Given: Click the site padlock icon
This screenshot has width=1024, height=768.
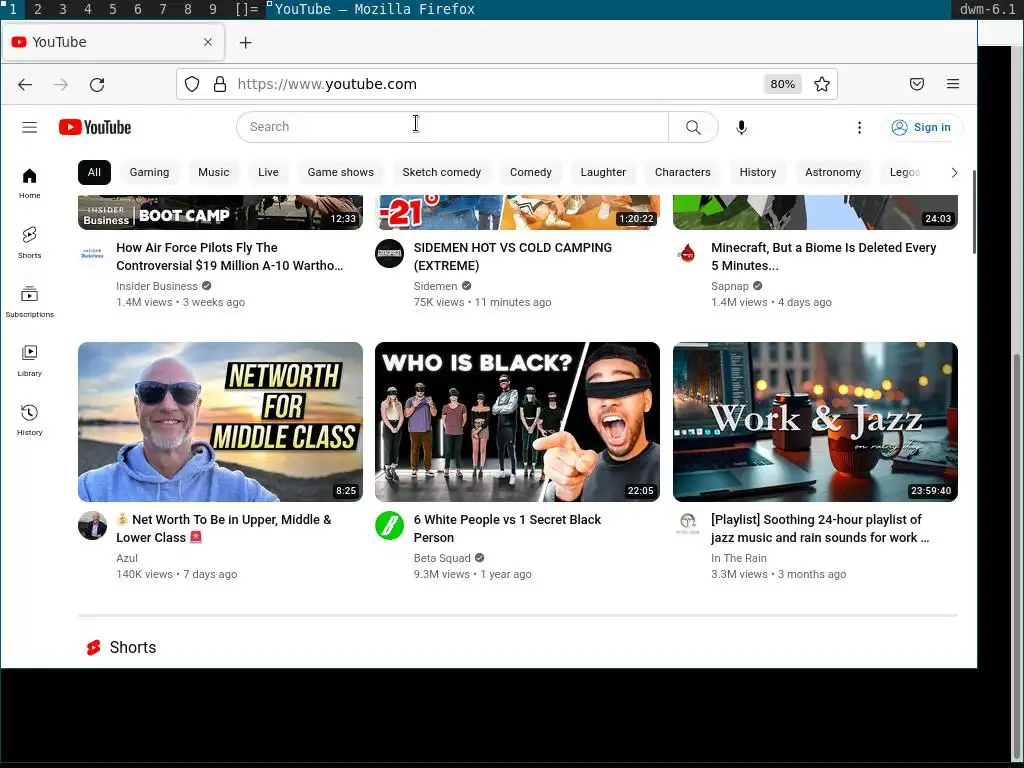Looking at the screenshot, I should tap(220, 84).
